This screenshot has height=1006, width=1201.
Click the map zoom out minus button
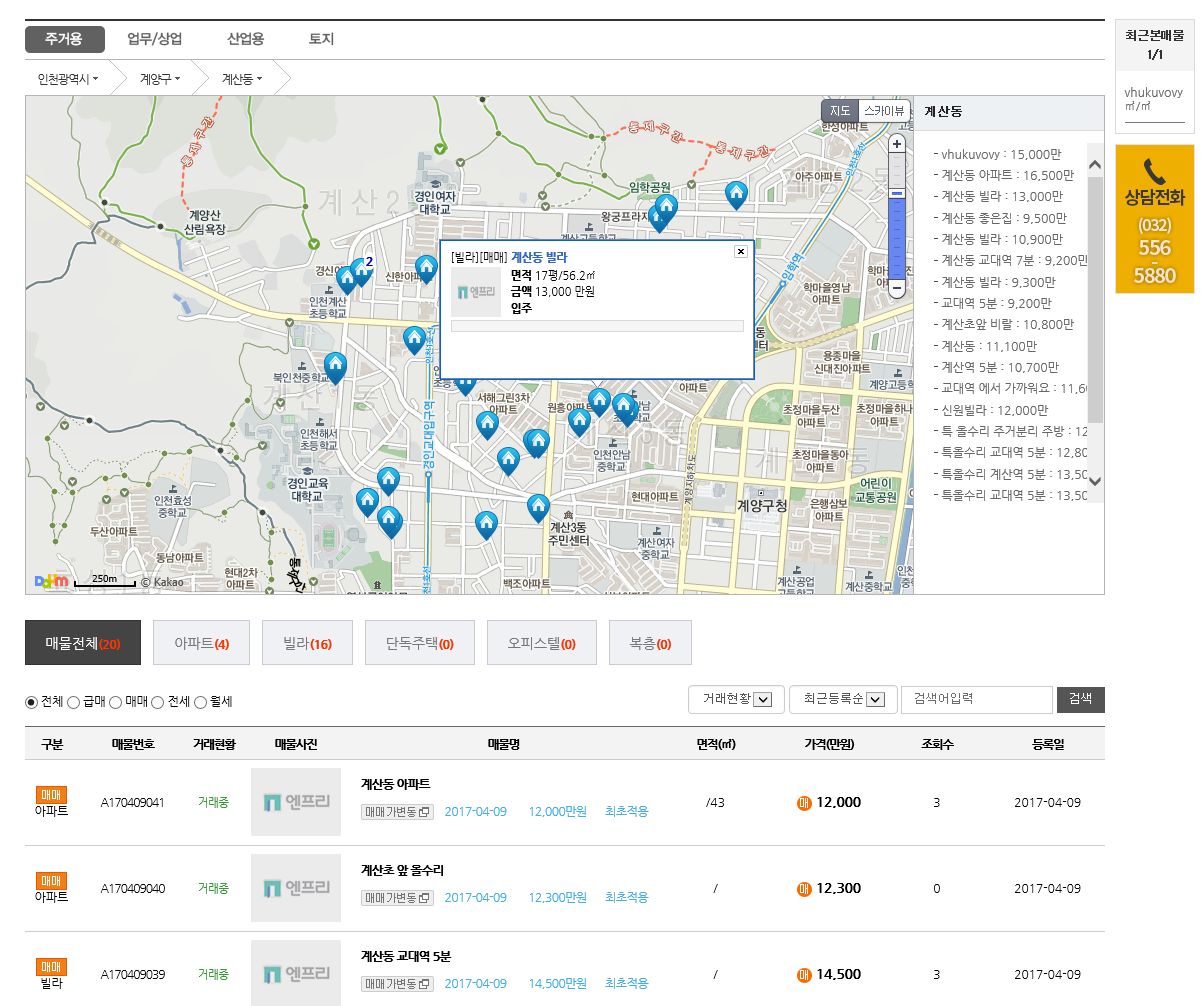click(x=897, y=288)
